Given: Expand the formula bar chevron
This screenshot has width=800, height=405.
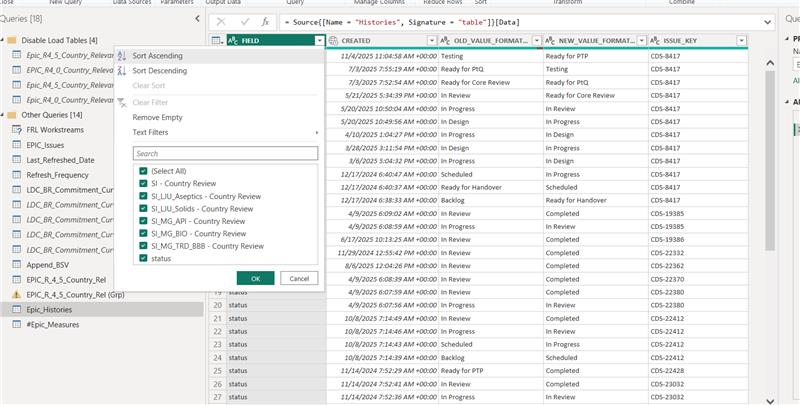Looking at the screenshot, I should [768, 22].
